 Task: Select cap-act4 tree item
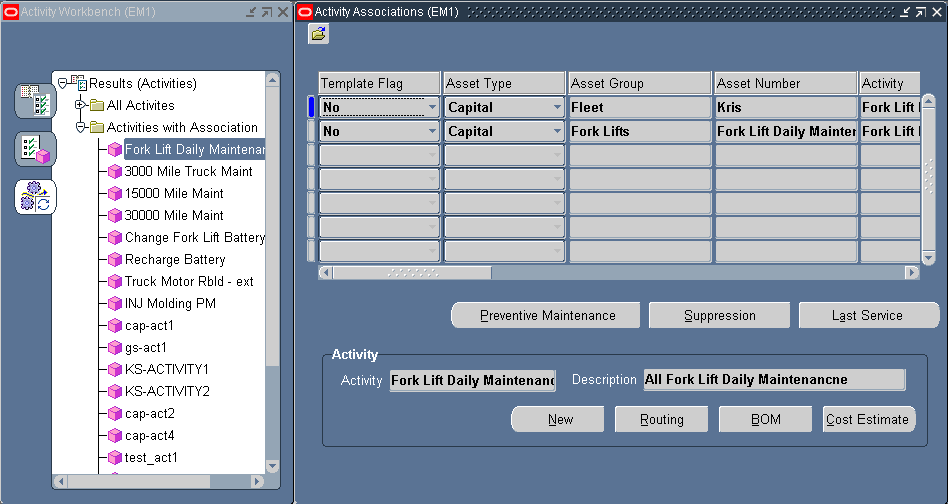click(x=150, y=436)
